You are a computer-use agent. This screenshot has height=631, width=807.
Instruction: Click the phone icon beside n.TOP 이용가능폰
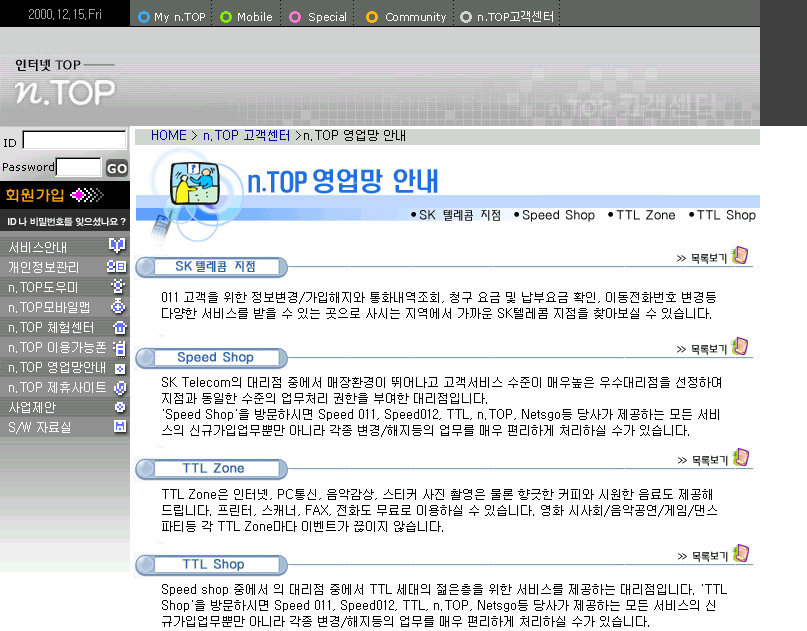point(119,348)
